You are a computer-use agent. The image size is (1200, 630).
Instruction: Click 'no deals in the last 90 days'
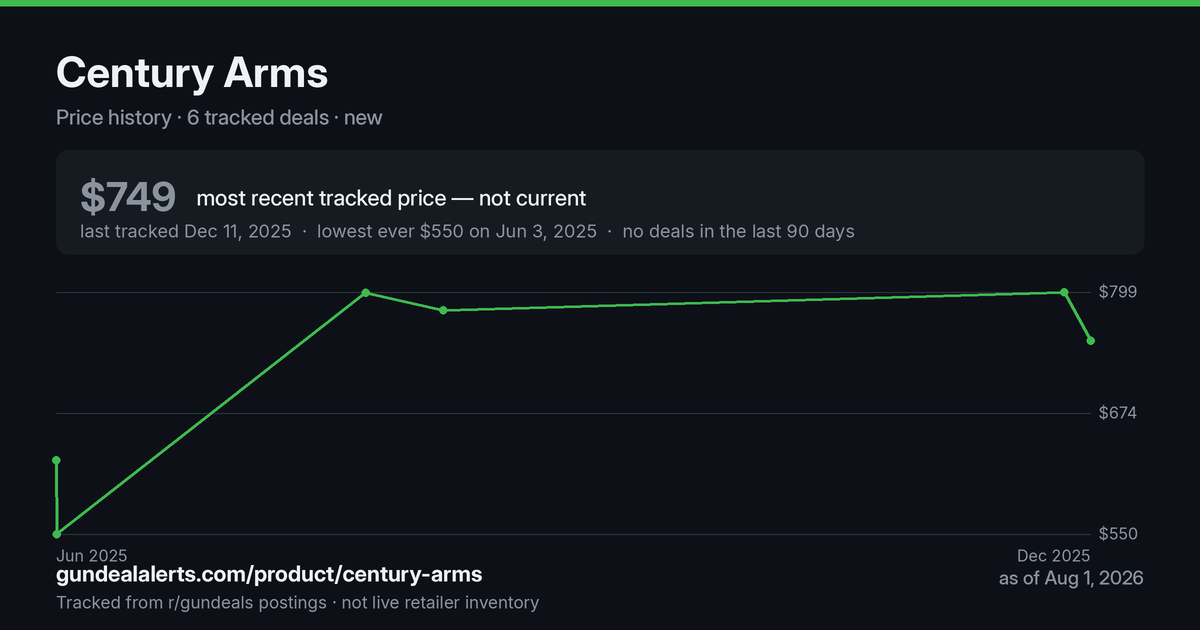point(738,231)
